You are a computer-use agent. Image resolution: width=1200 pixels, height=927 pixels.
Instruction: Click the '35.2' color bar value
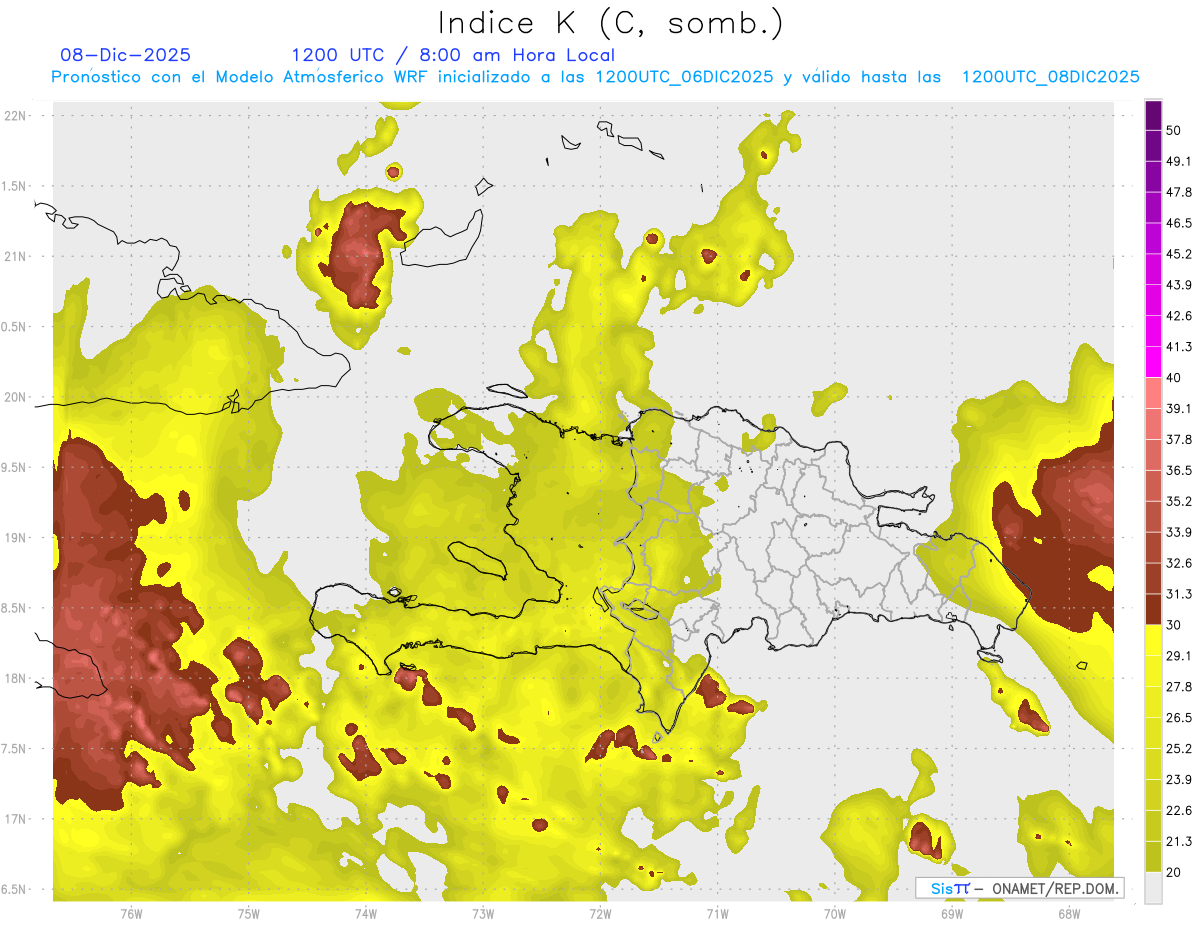point(1179,501)
